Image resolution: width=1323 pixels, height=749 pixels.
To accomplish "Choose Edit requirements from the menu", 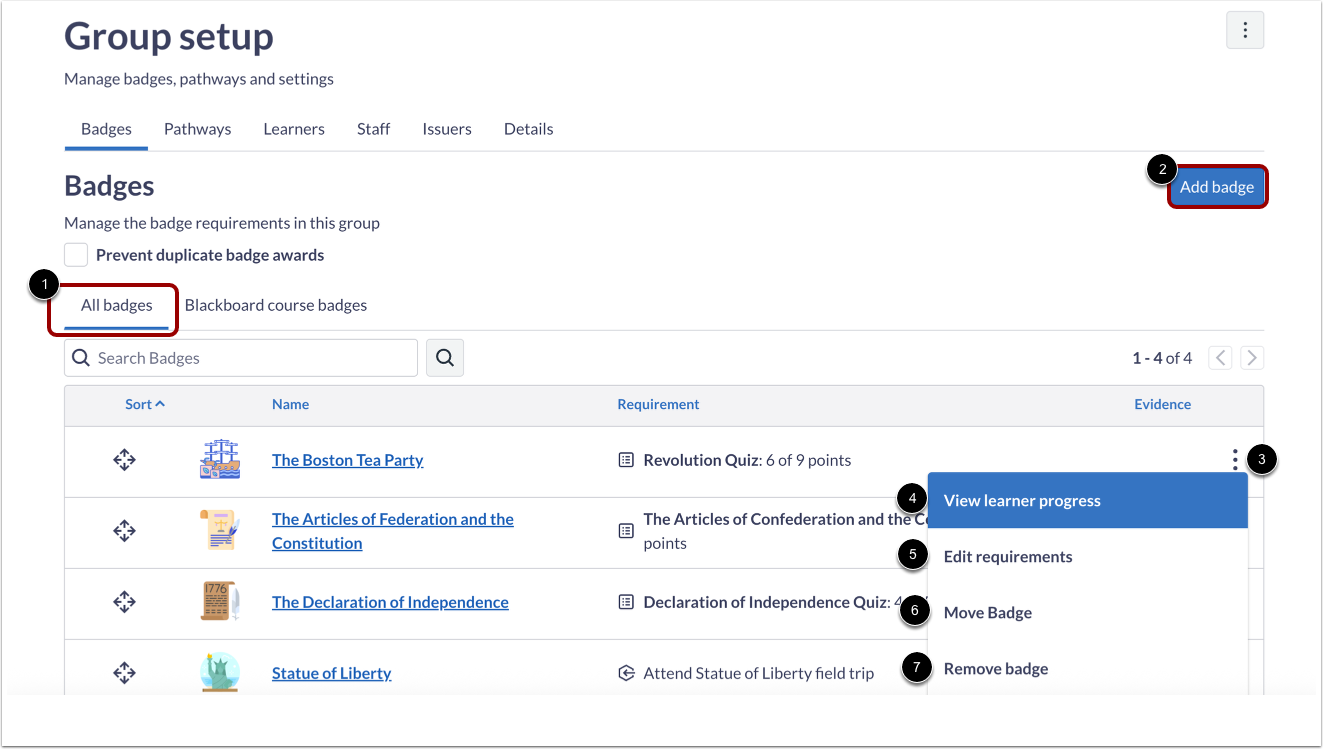I will pyautogui.click(x=1088, y=557).
